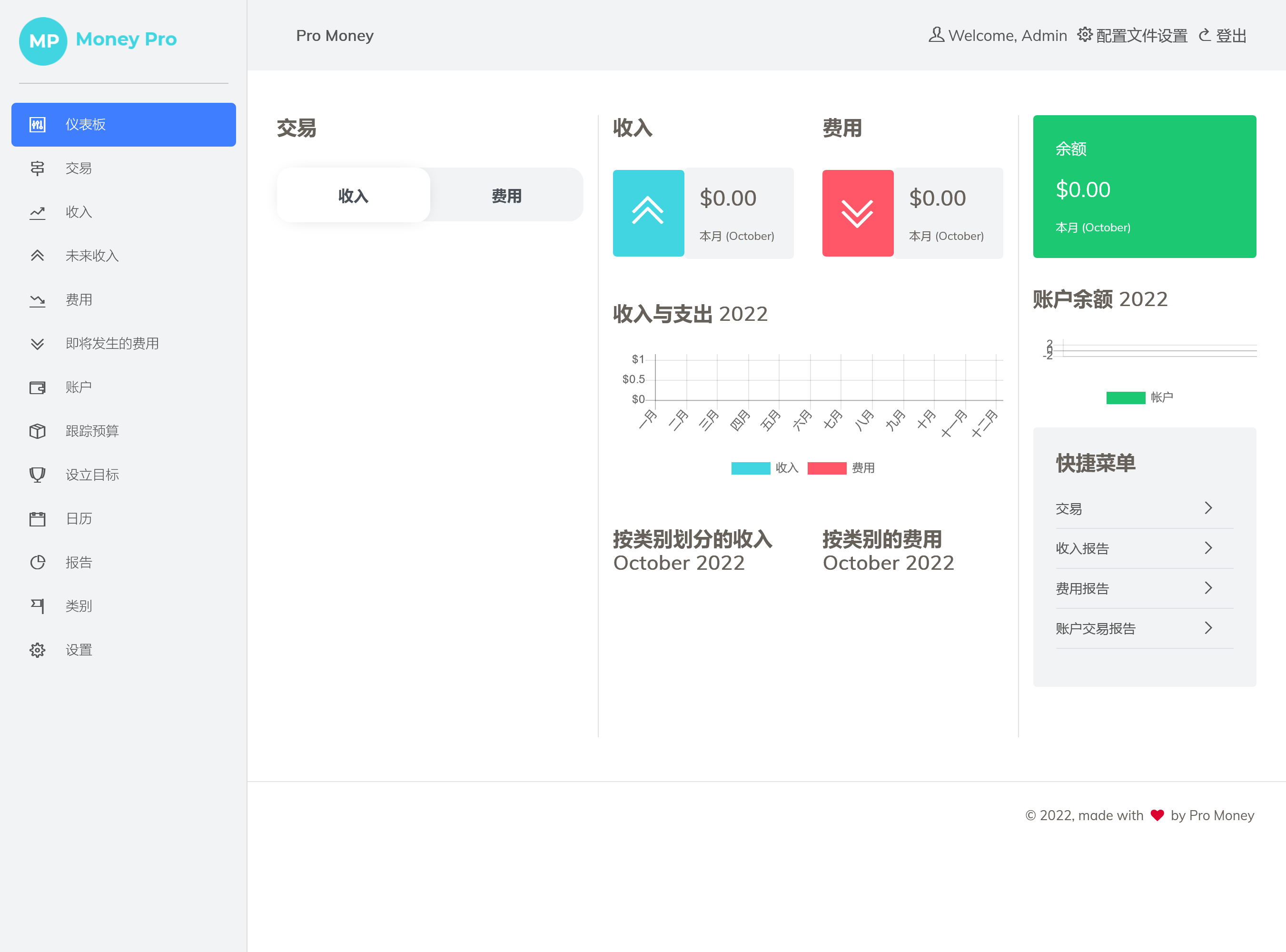Open the calendar icon 日历
Viewport: 1286px width, 952px height.
pyautogui.click(x=38, y=519)
